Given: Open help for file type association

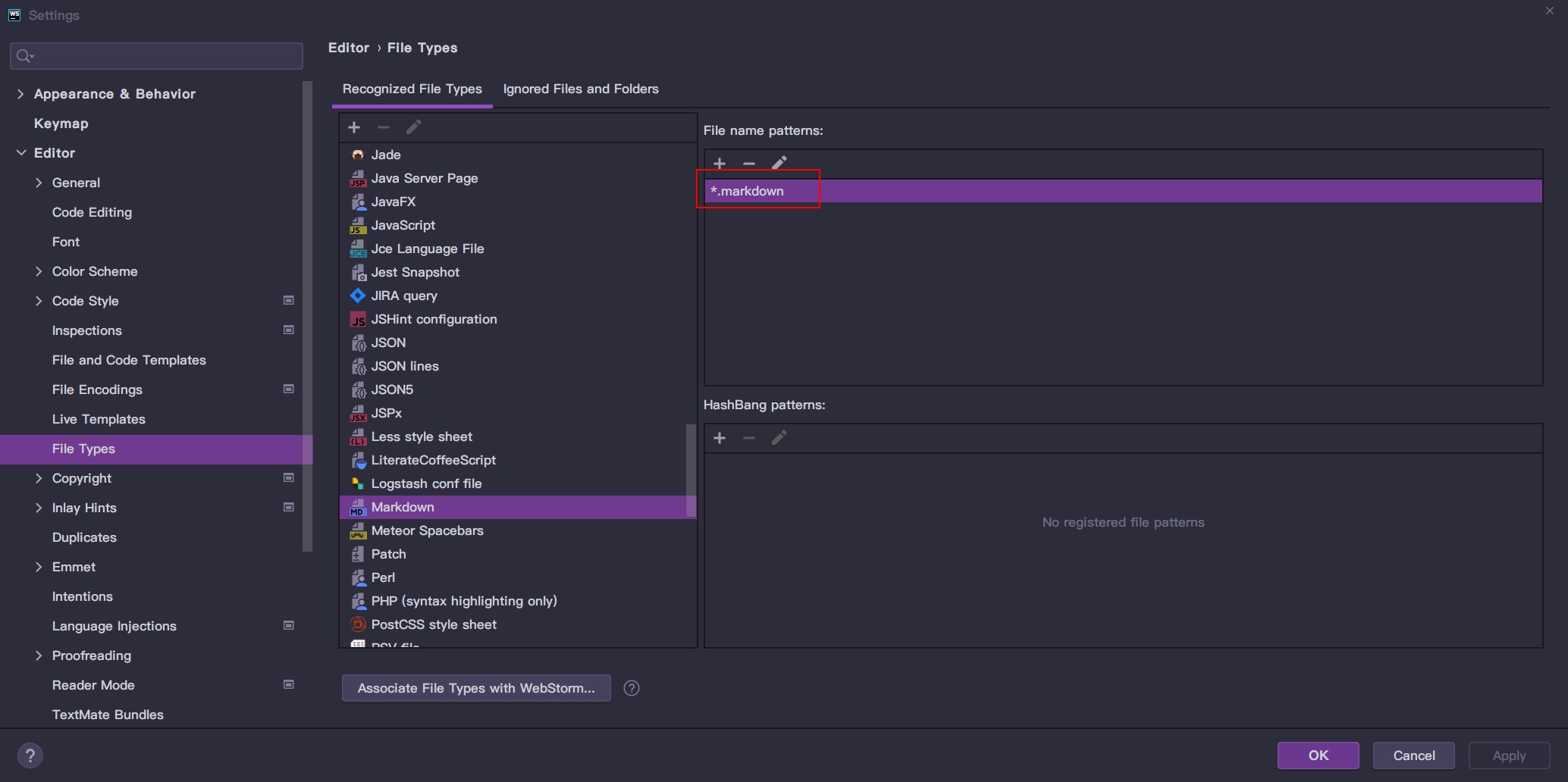Looking at the screenshot, I should (x=632, y=688).
